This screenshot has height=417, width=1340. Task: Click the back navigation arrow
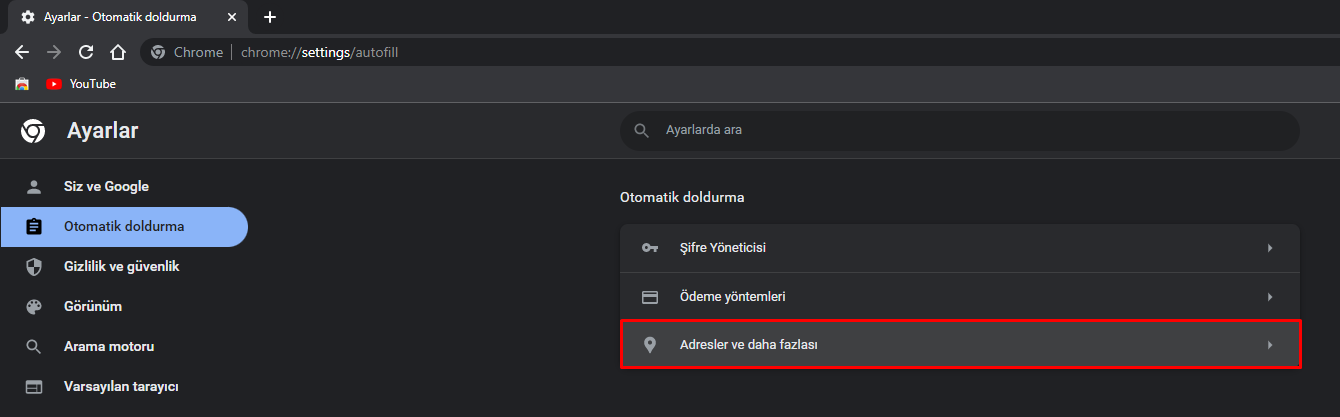pos(22,52)
